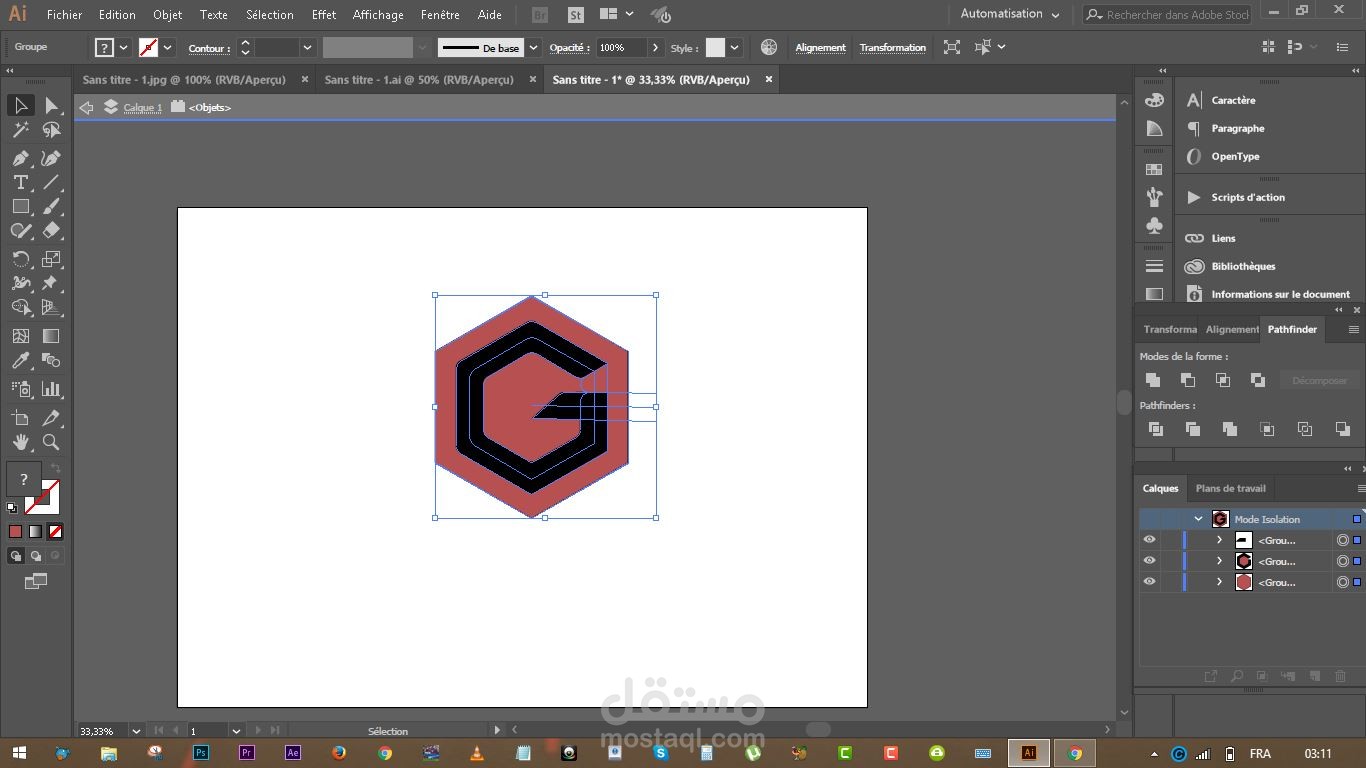The height and width of the screenshot is (768, 1366).
Task: Select the Column Graph tool
Action: pos(51,389)
